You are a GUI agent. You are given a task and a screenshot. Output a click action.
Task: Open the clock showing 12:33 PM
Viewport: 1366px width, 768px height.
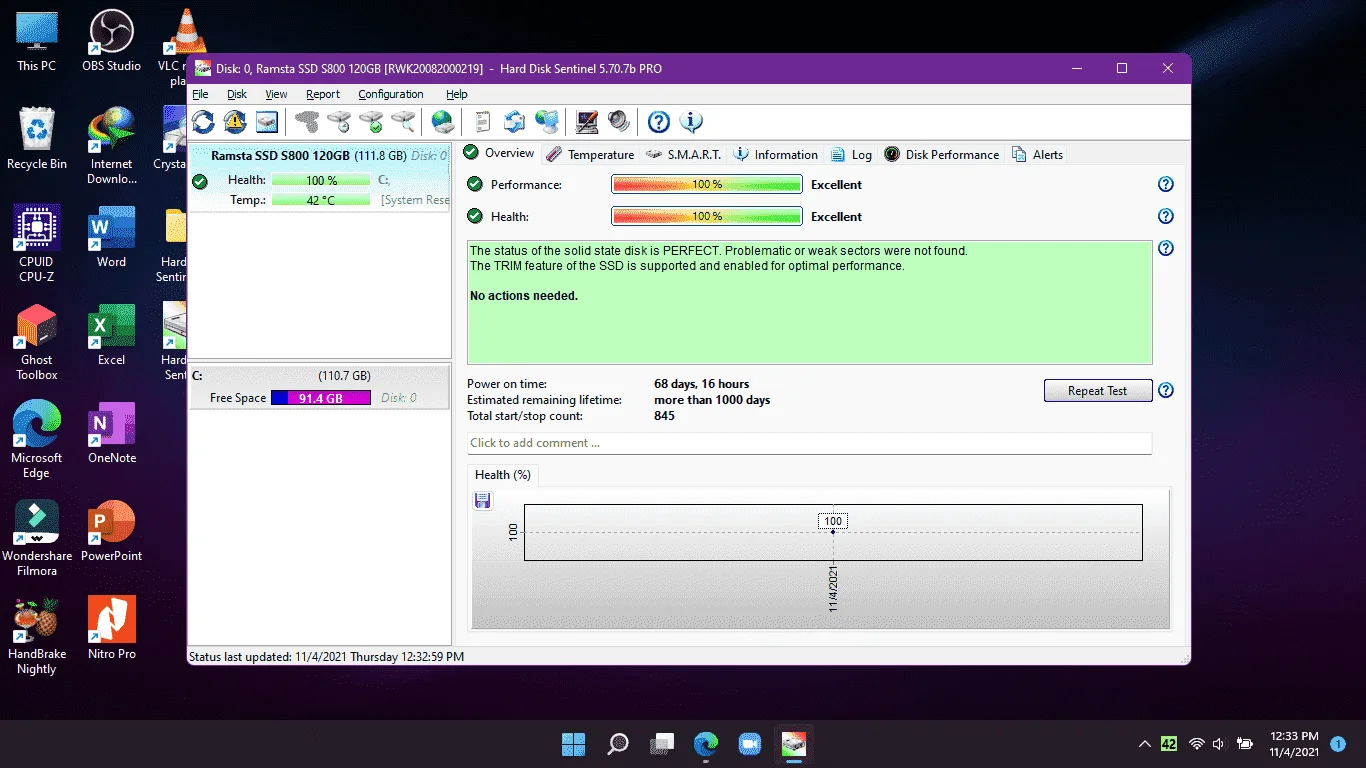click(x=1294, y=744)
